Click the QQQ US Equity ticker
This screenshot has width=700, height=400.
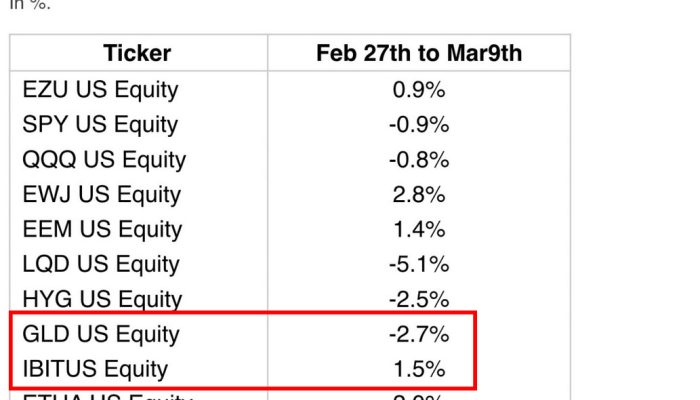104,159
